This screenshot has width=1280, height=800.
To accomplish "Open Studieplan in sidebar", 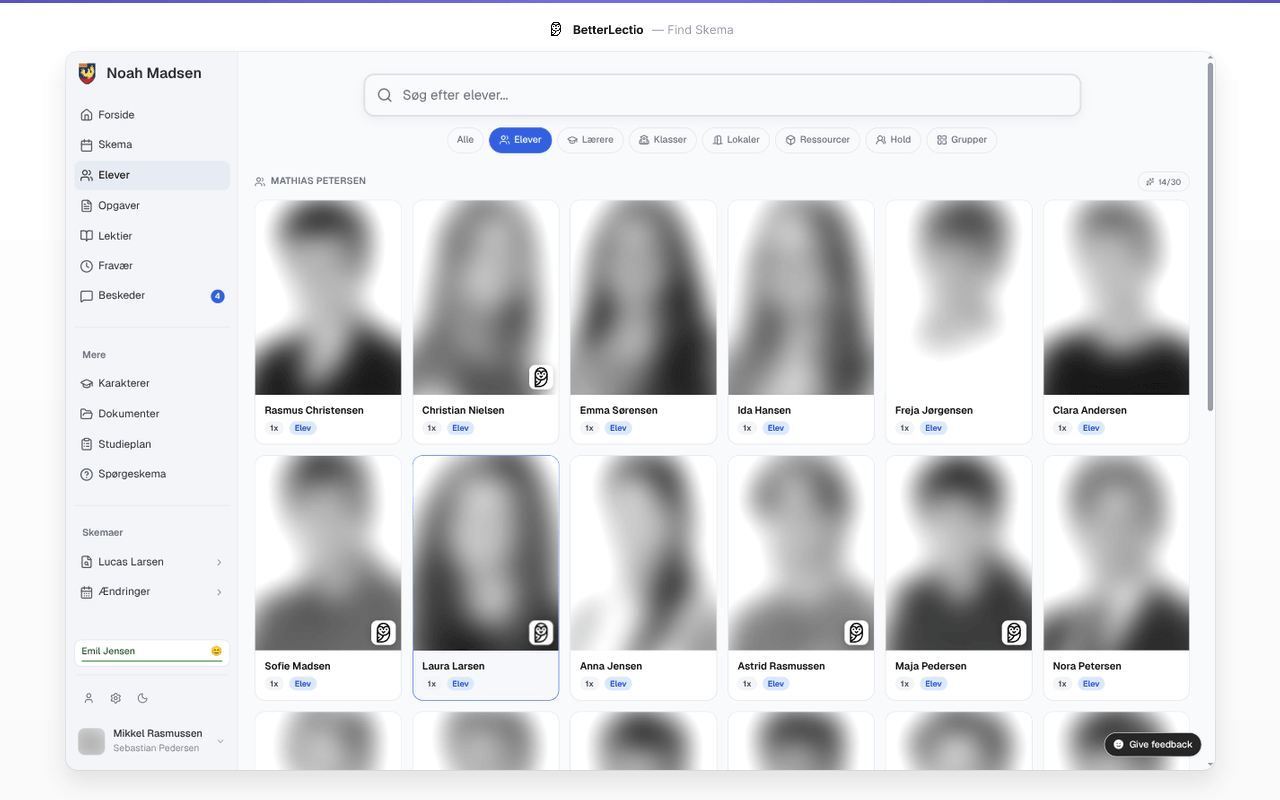I will coord(152,444).
